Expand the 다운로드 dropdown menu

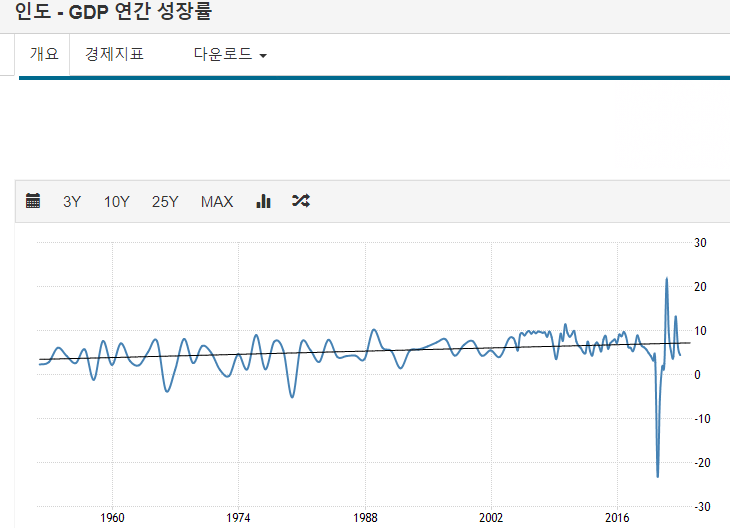(x=230, y=54)
